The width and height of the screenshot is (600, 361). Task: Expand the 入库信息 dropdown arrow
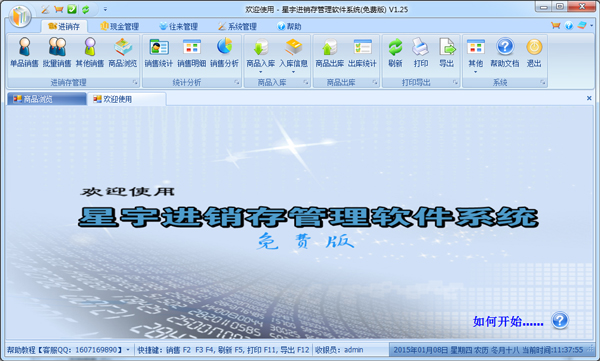click(x=293, y=72)
